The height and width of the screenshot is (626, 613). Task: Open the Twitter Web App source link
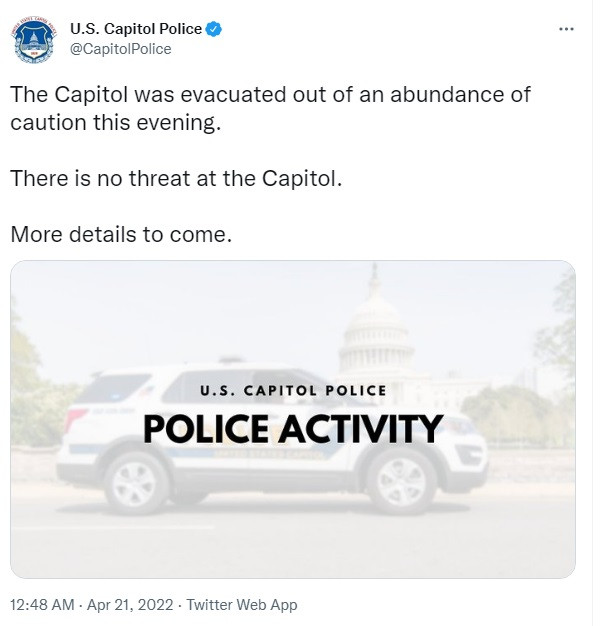(242, 604)
